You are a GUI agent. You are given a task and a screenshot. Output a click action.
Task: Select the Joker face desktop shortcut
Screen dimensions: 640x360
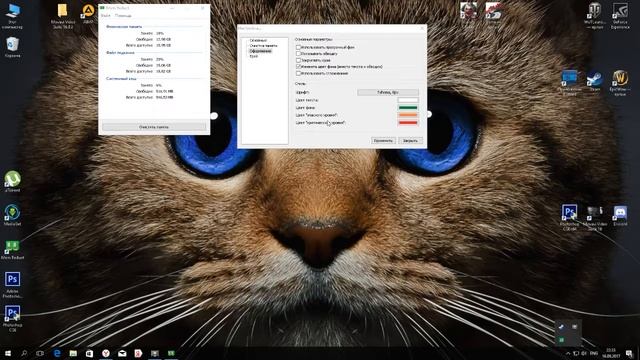tap(468, 12)
